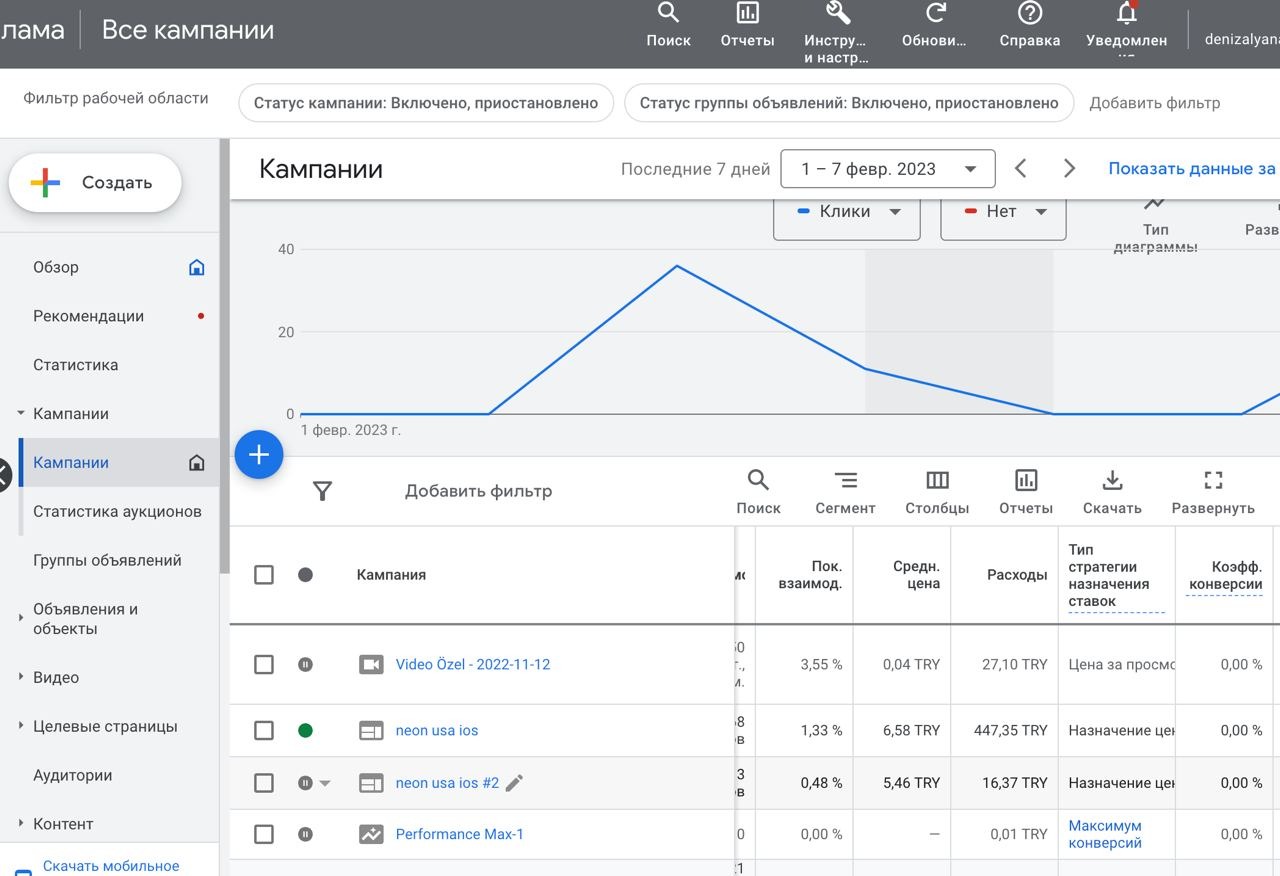Click the Download (Скачать) icon above table
Screen dimensions: 1280x876
(x=1111, y=481)
